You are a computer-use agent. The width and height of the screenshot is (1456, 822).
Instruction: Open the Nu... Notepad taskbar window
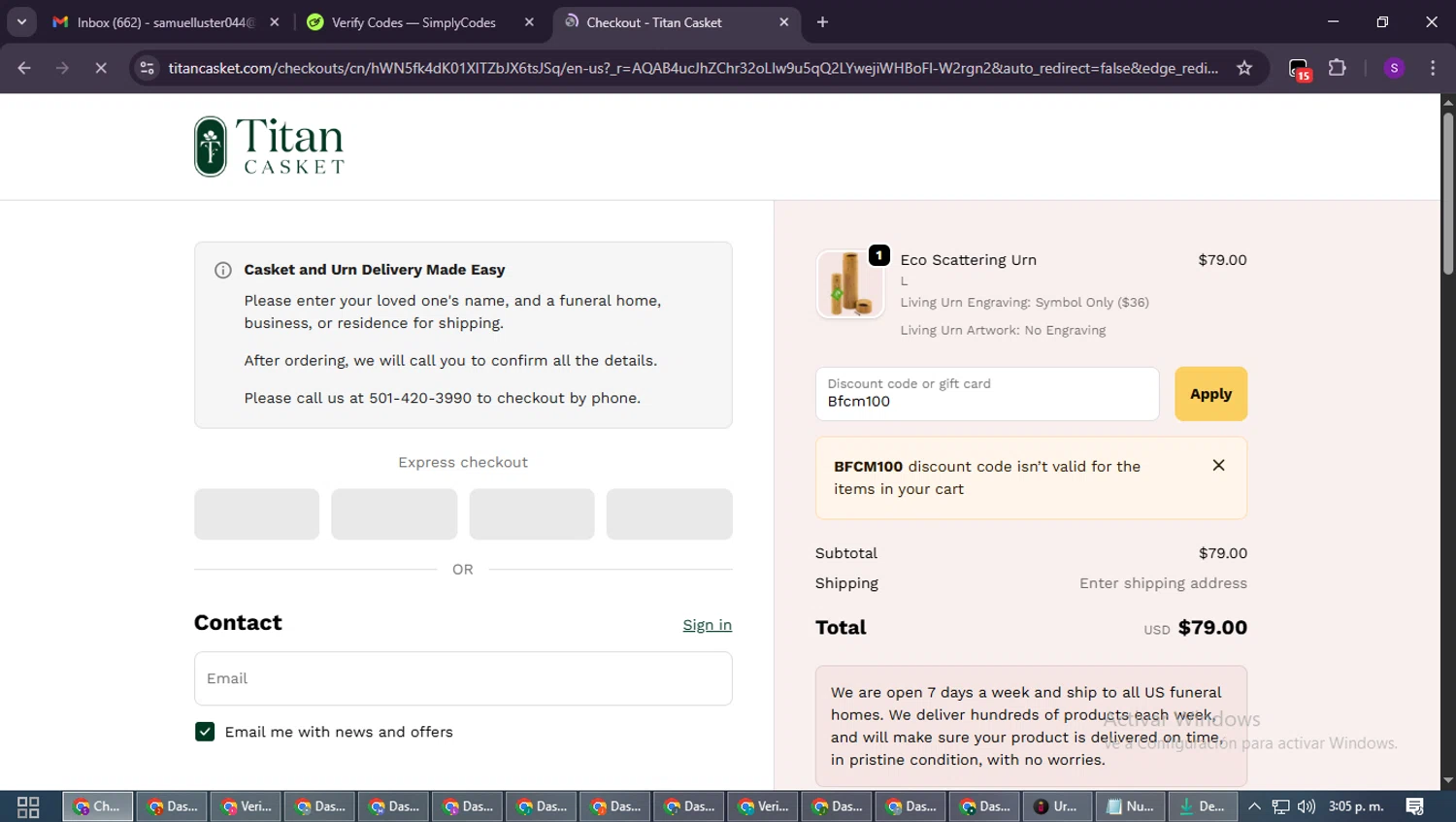coord(1131,806)
